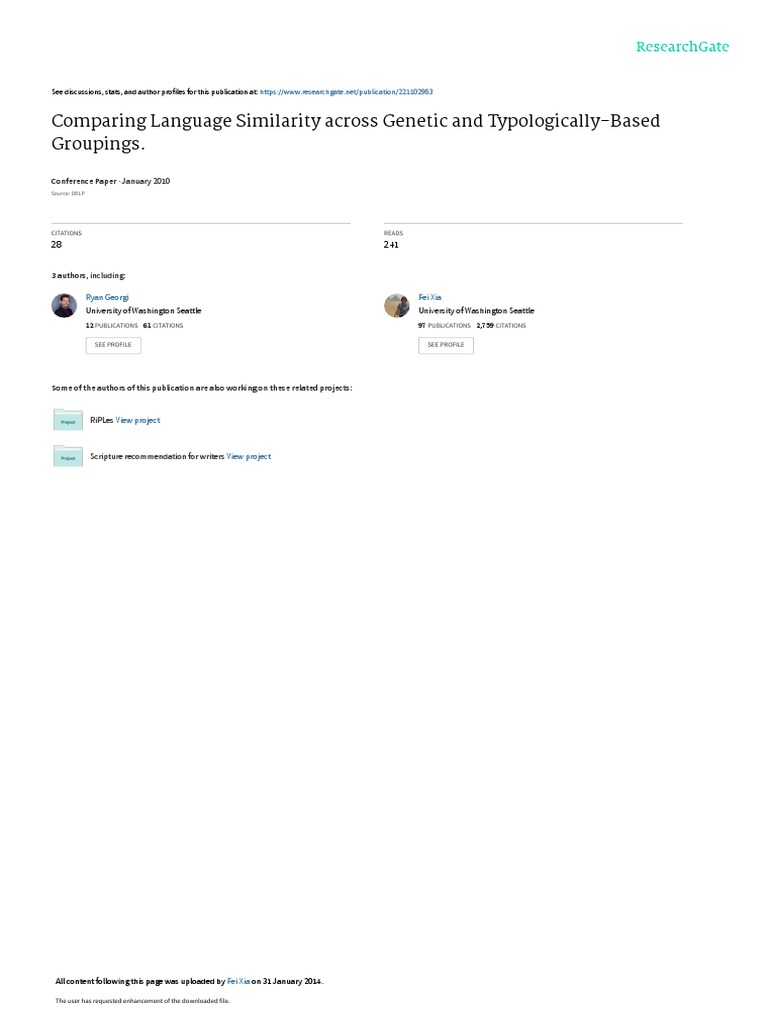Select the Scripture recommendation project folder icon
Viewport: 768px width, 1024px height.
pos(68,456)
